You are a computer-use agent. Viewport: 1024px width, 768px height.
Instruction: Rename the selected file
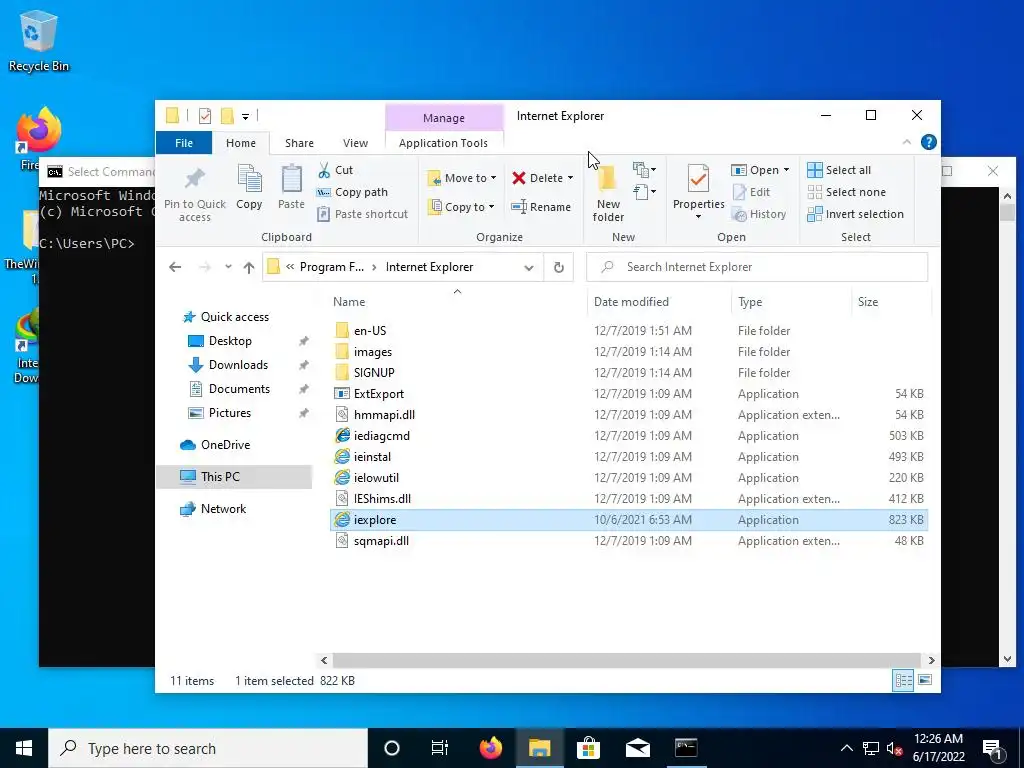click(541, 207)
